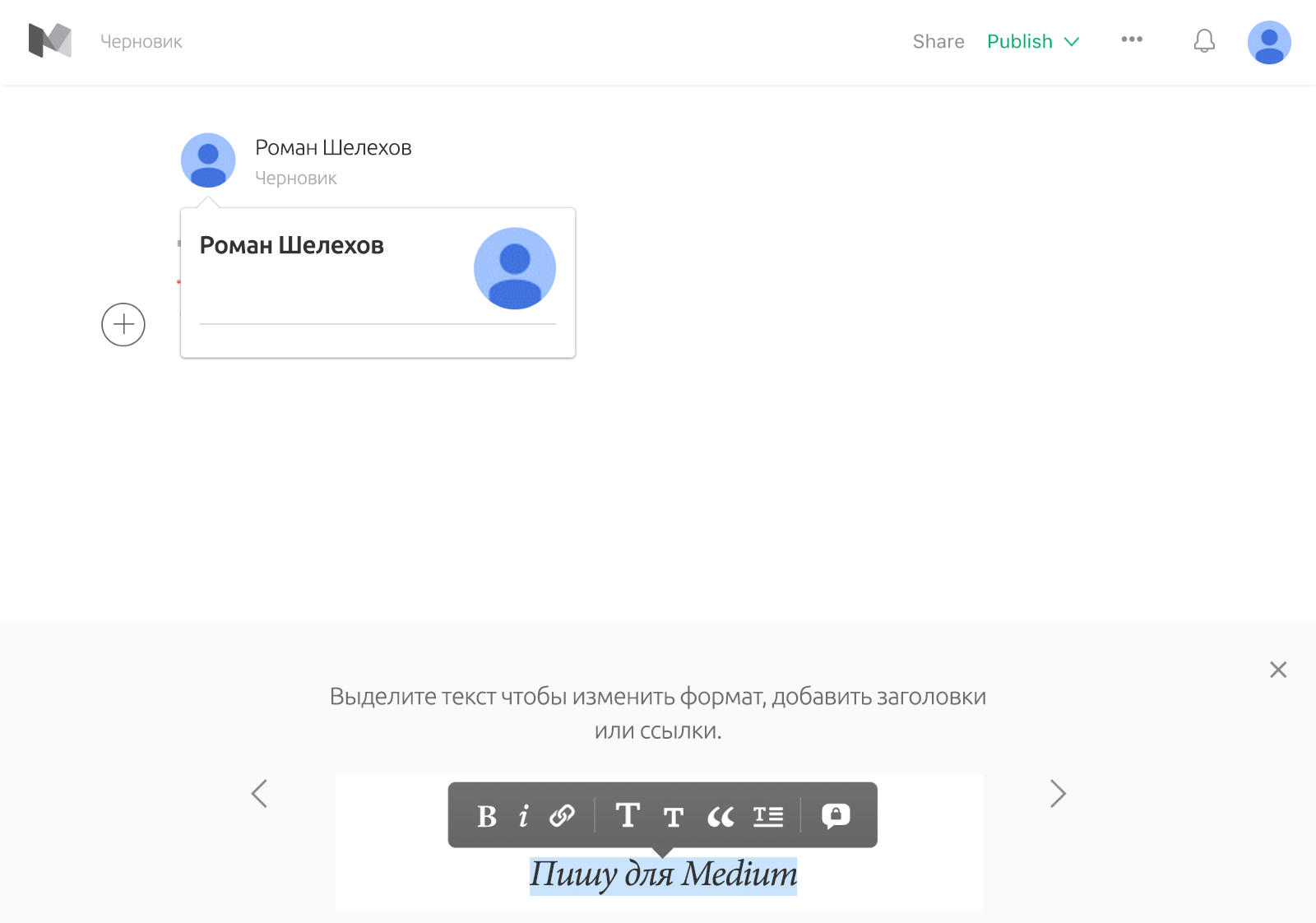Click author name Роман Шелехов in popup card
Viewport: 1316px width, 923px height.
click(292, 245)
